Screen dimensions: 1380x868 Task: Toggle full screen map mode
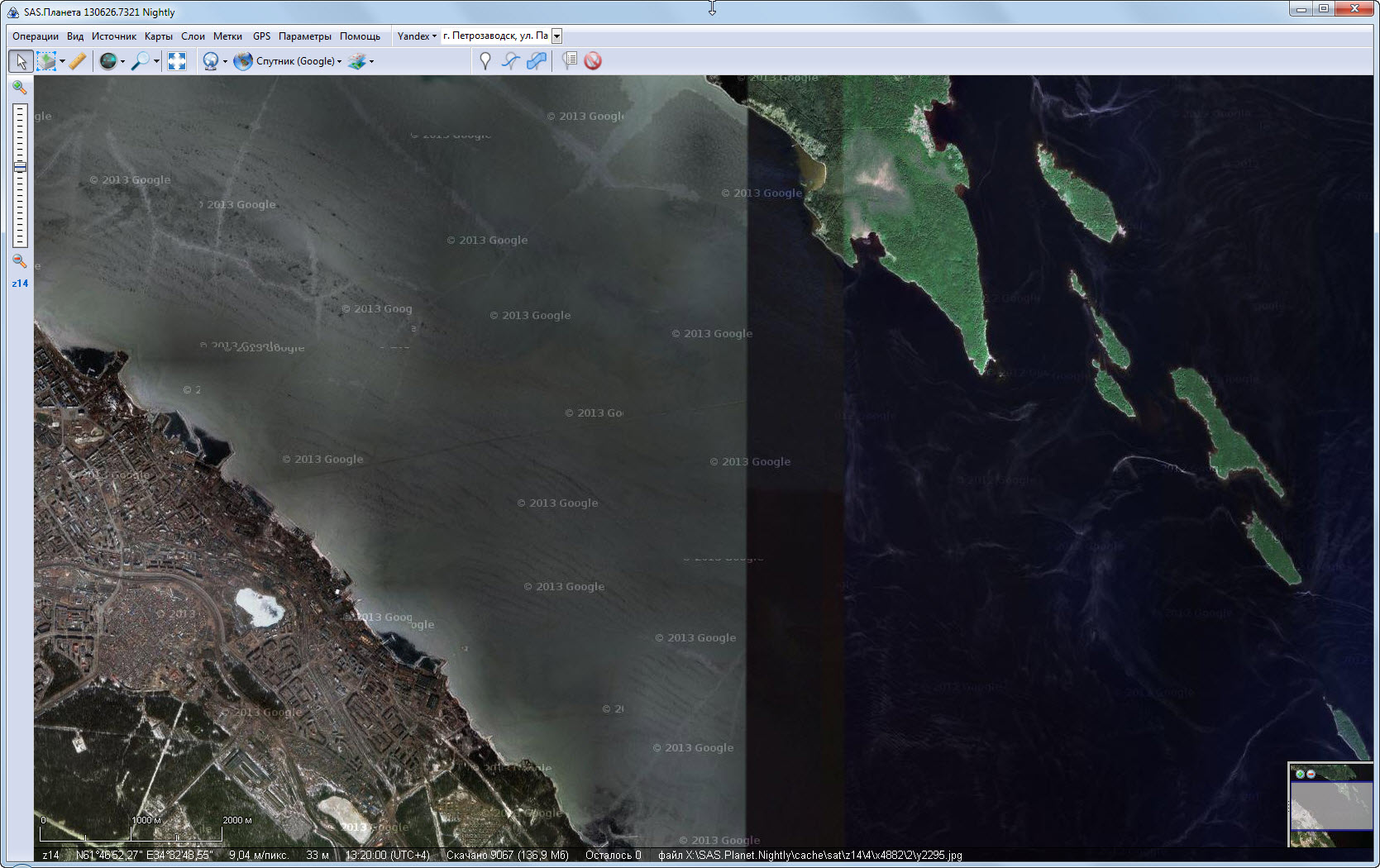coord(177,61)
